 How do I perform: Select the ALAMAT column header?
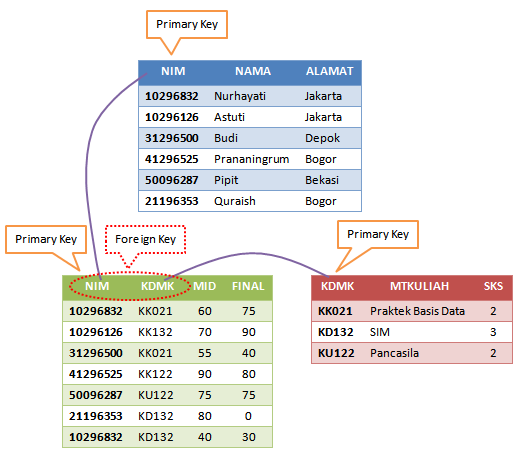329,71
